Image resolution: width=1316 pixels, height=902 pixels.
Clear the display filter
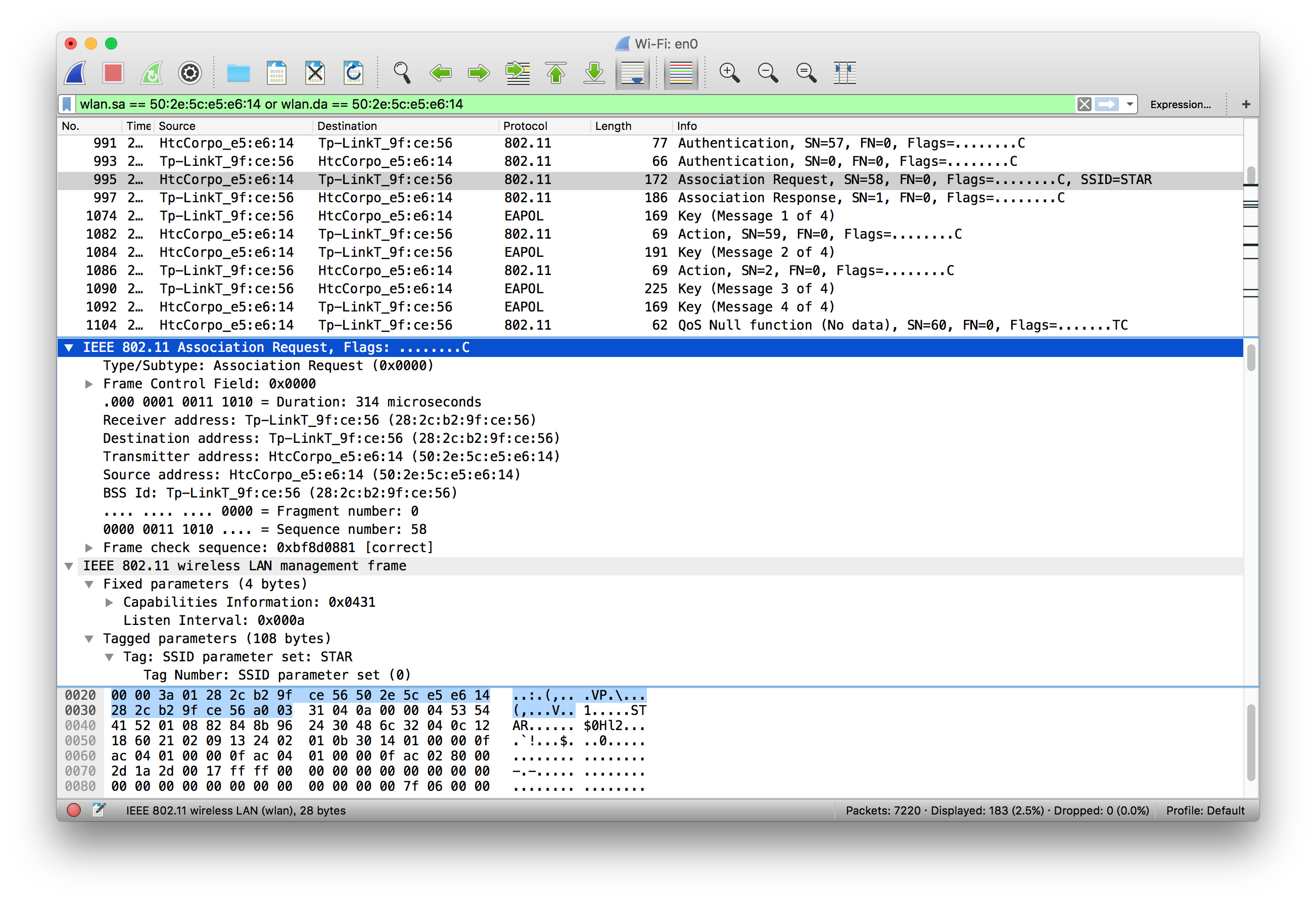point(1085,104)
